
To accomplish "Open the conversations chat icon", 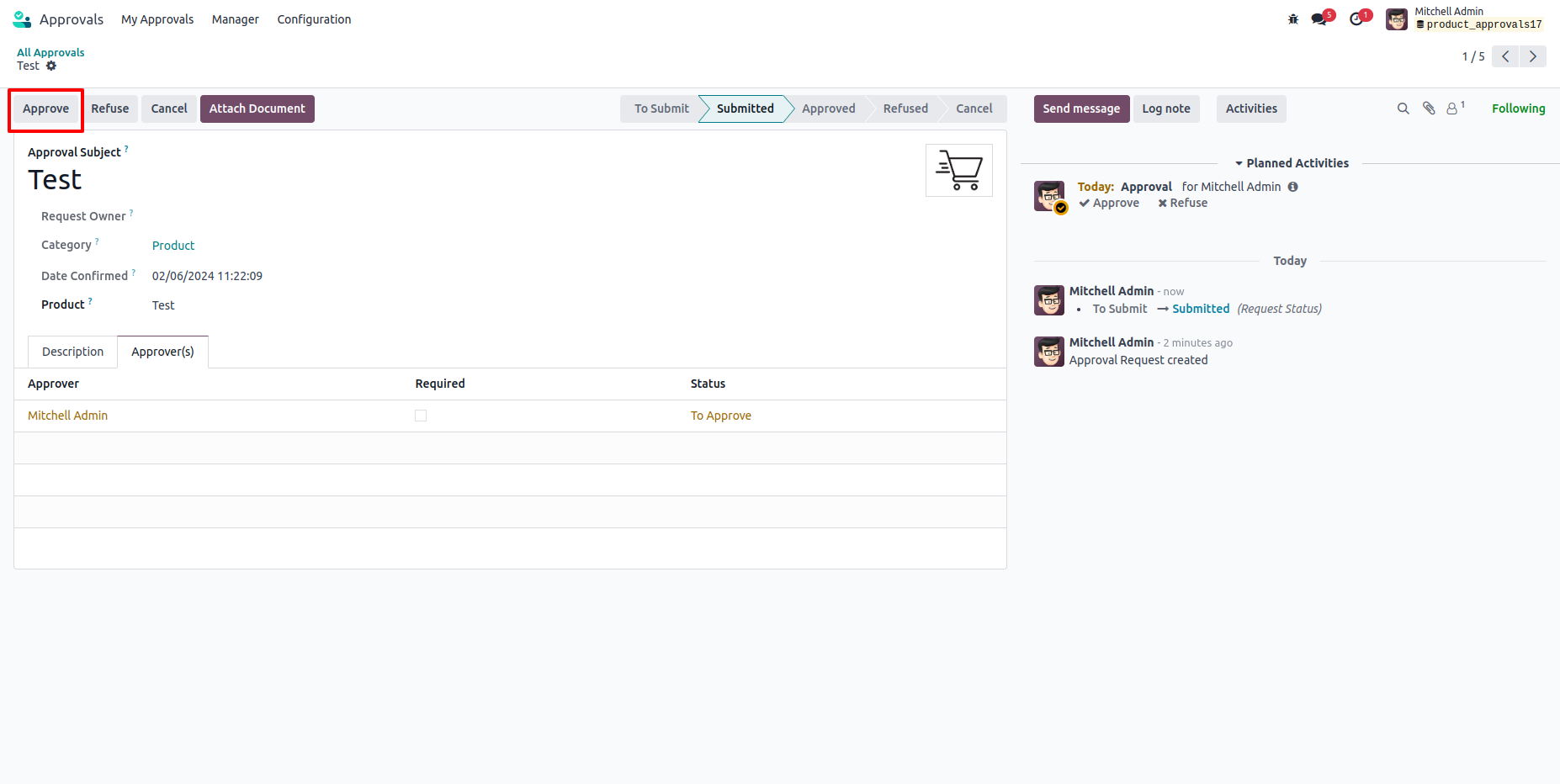I will [1319, 19].
